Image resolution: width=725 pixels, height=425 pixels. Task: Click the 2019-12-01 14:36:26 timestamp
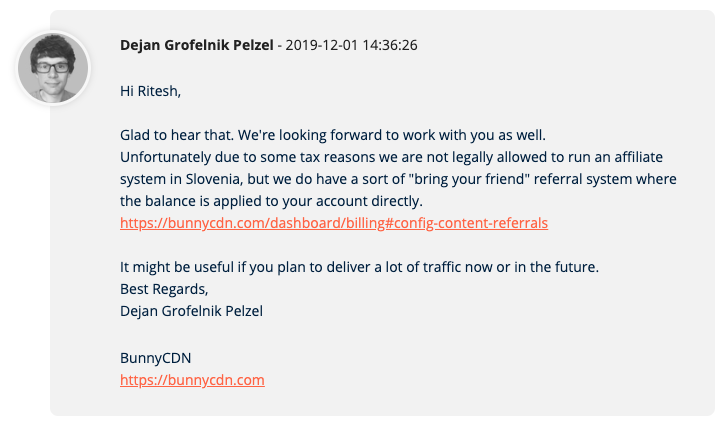(352, 46)
